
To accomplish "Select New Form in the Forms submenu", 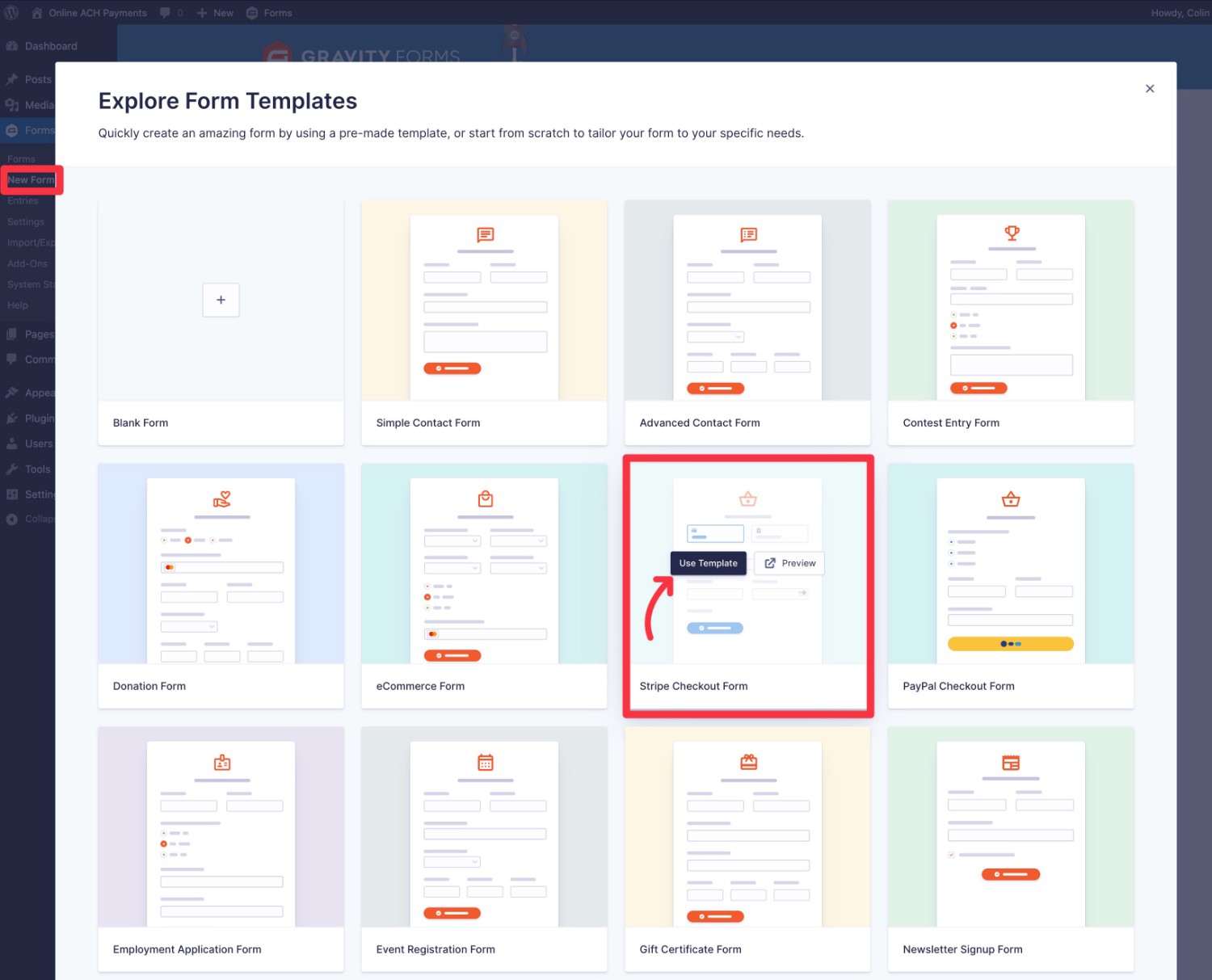I will pyautogui.click(x=31, y=179).
